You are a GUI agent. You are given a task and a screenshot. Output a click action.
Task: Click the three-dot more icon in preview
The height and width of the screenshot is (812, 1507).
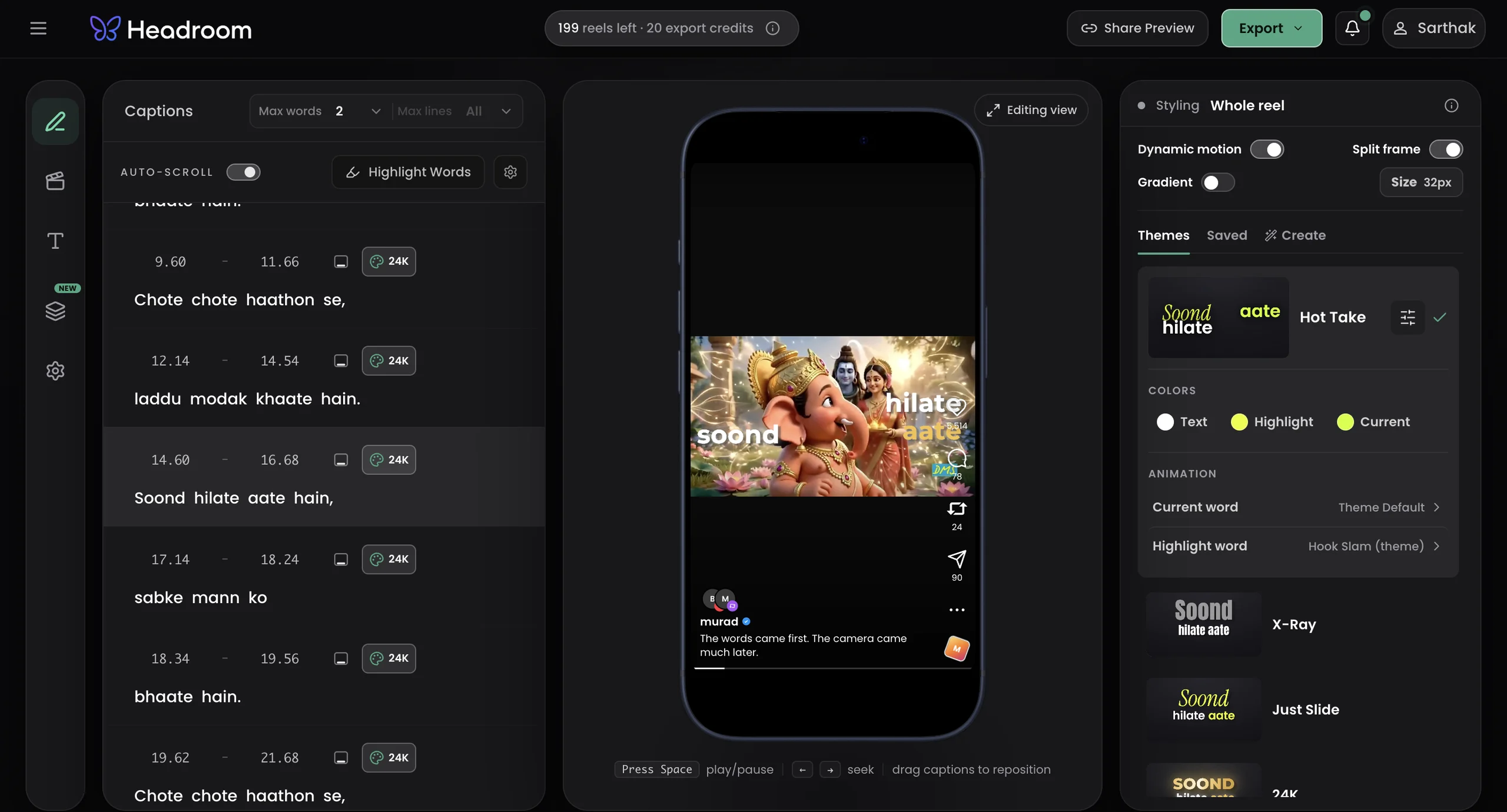(x=957, y=610)
